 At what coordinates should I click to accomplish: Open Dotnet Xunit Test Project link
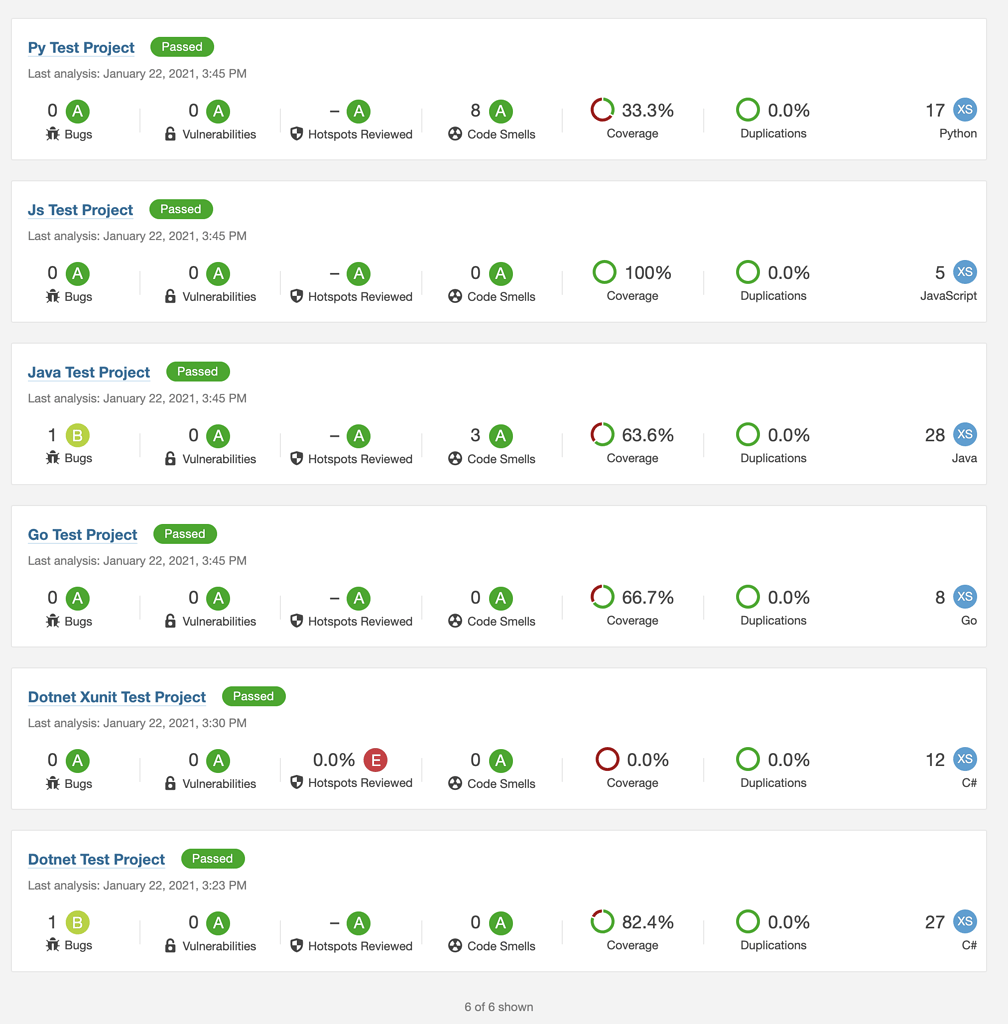point(117,697)
